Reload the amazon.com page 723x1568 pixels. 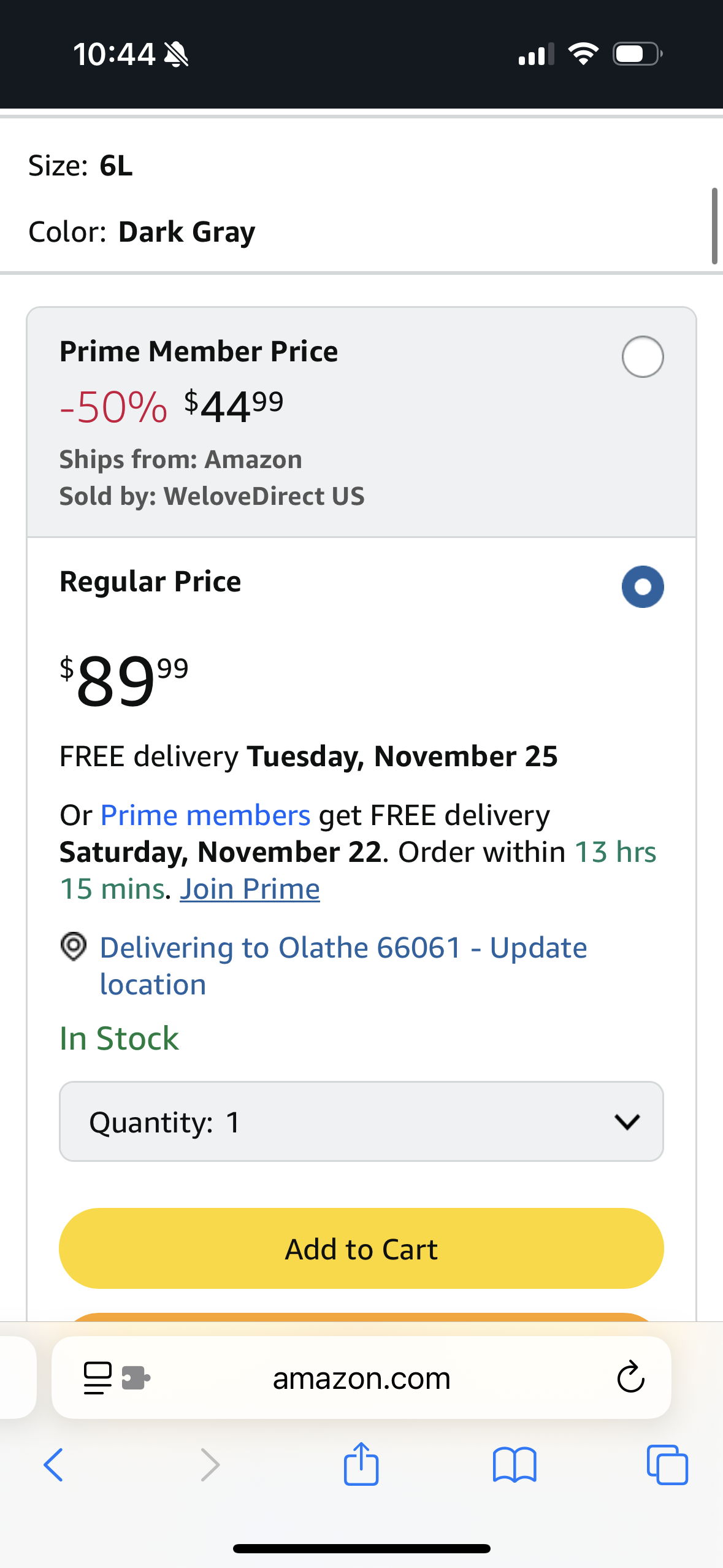coord(630,1378)
